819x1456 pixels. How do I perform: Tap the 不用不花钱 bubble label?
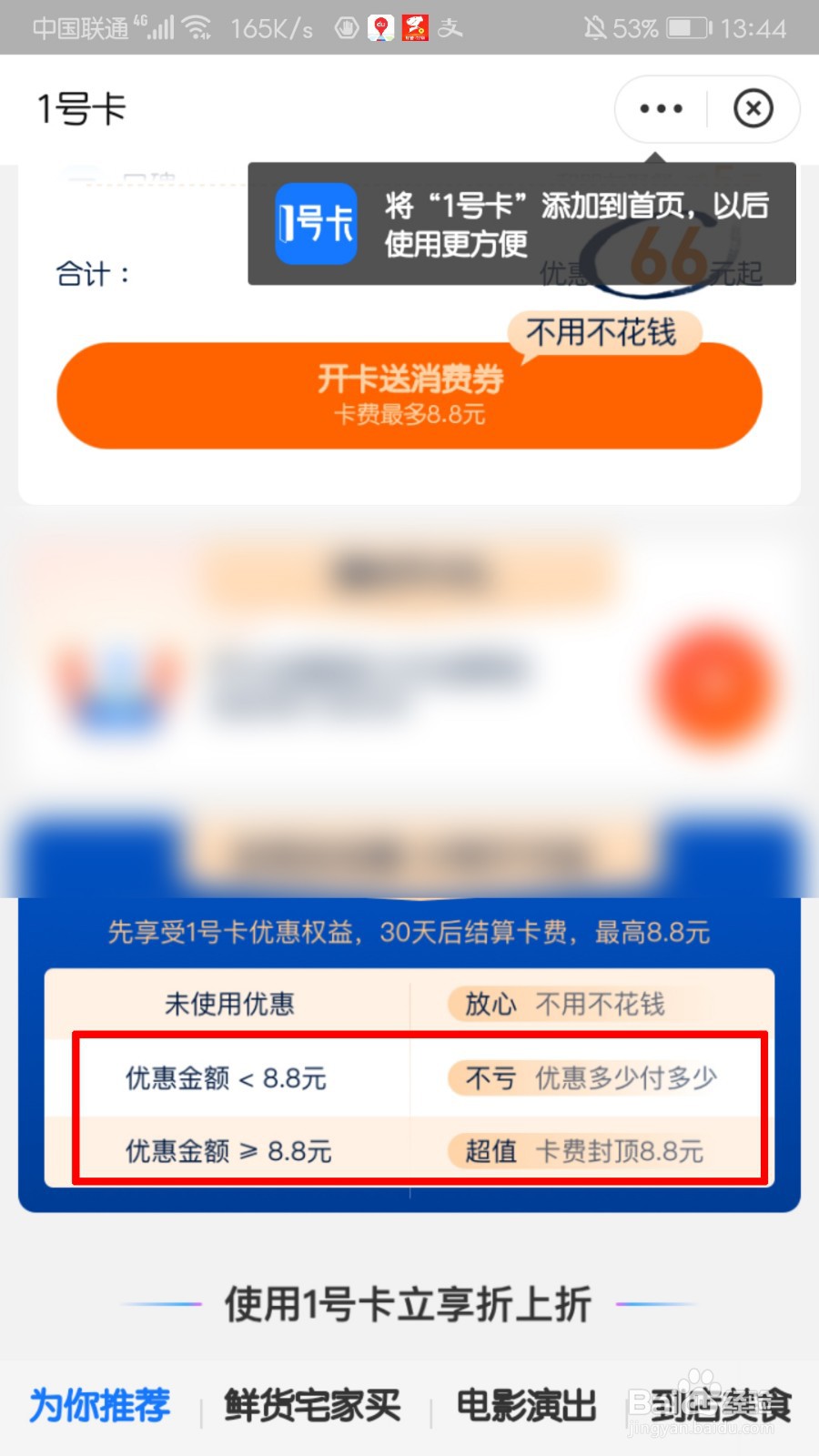[x=602, y=332]
